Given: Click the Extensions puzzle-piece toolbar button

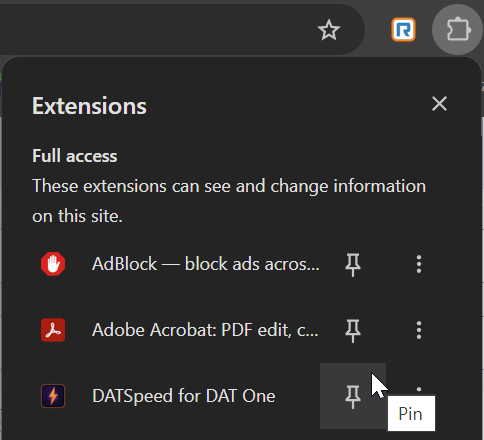Looking at the screenshot, I should [458, 30].
